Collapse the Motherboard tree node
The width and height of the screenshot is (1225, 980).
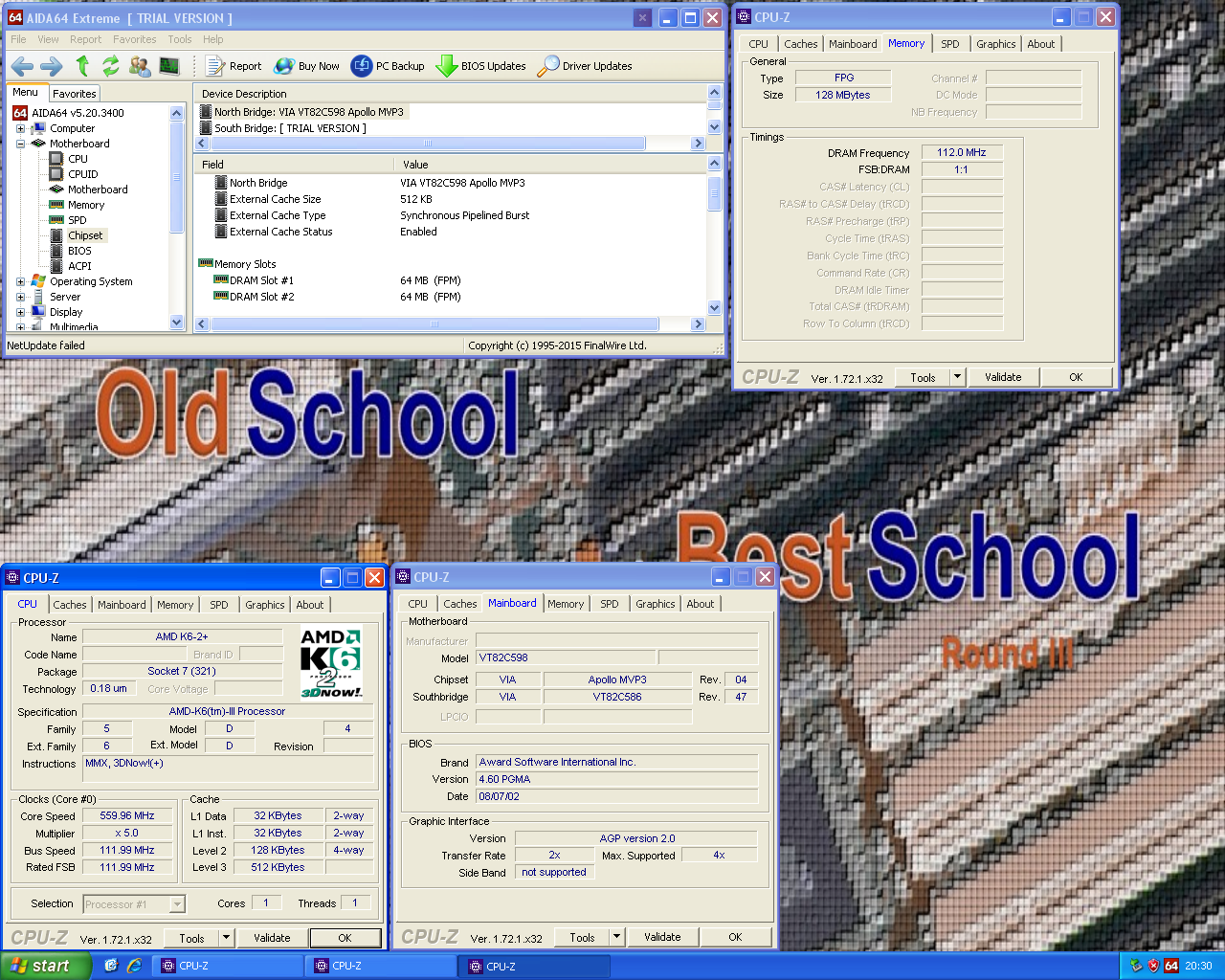20,144
